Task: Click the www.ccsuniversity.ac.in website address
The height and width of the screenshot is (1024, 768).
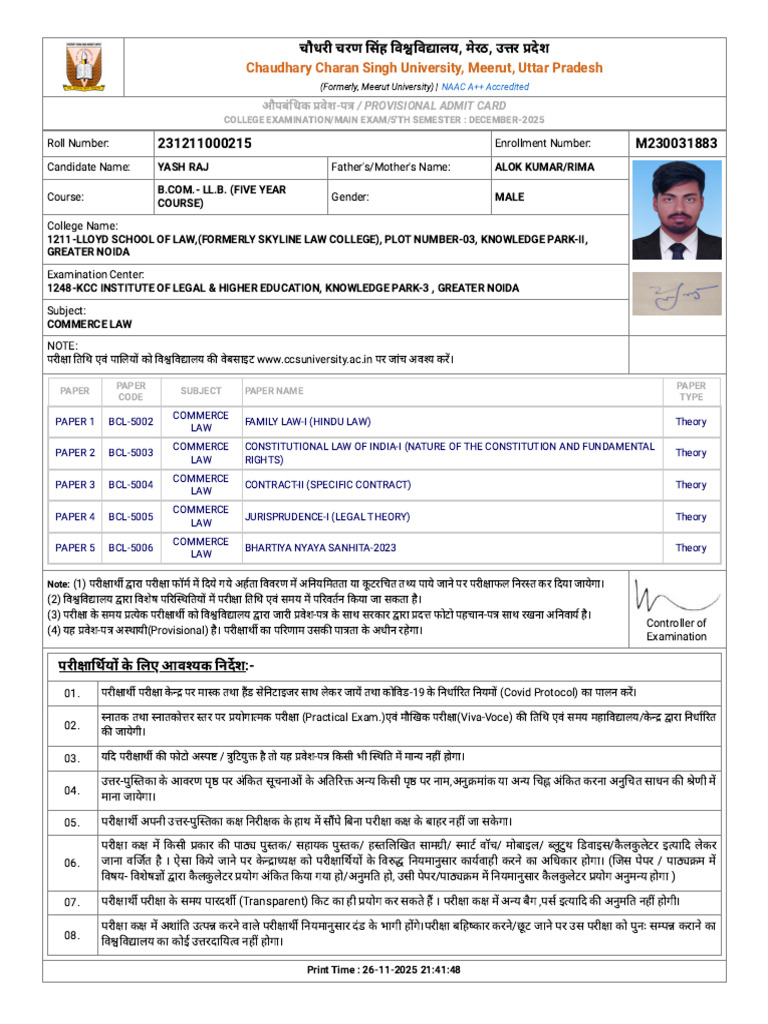Action: (315, 359)
